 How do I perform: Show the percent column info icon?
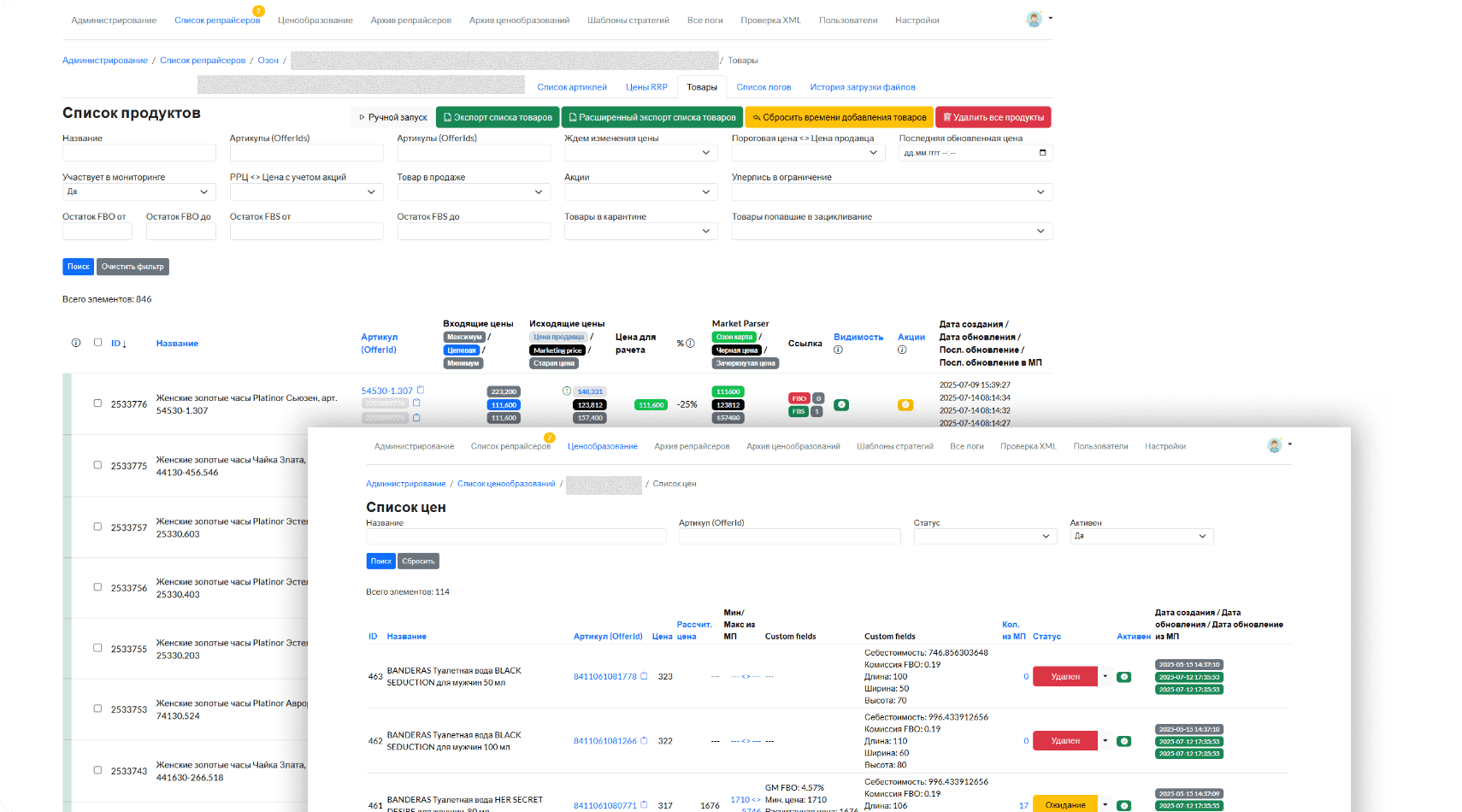pos(690,344)
